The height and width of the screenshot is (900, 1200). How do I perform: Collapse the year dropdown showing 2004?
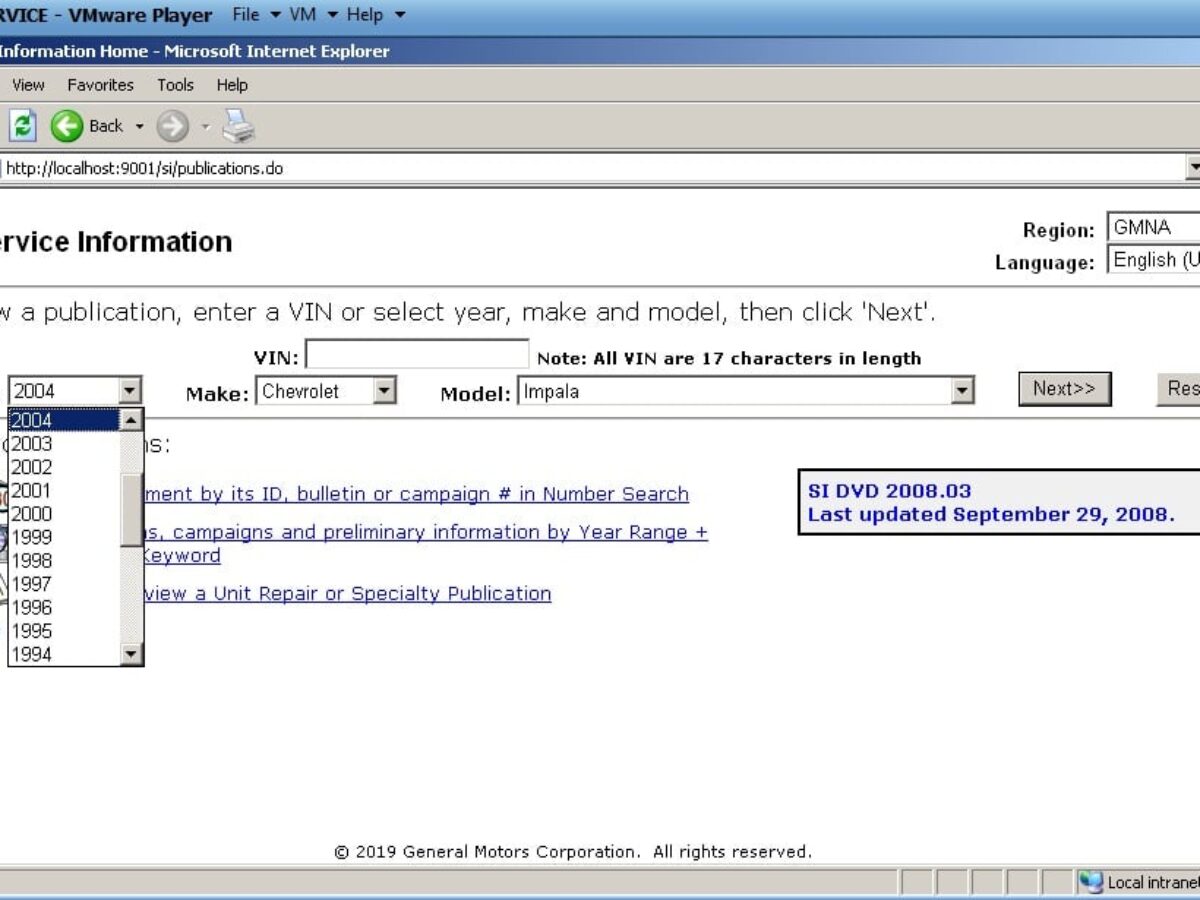click(130, 391)
